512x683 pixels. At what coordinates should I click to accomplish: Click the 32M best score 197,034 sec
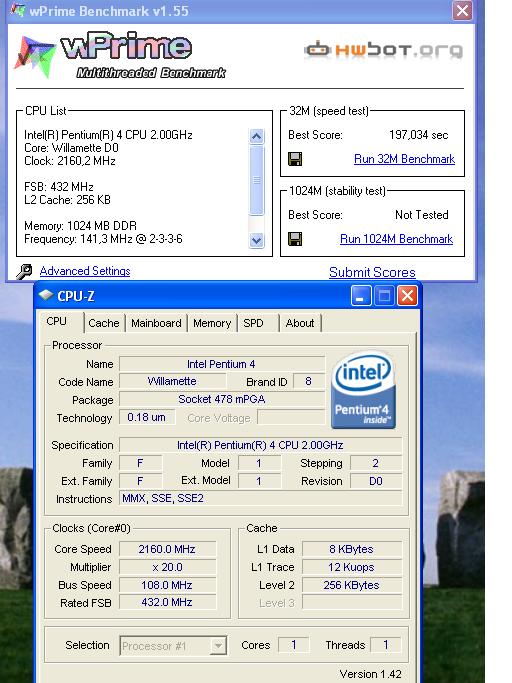tap(418, 135)
